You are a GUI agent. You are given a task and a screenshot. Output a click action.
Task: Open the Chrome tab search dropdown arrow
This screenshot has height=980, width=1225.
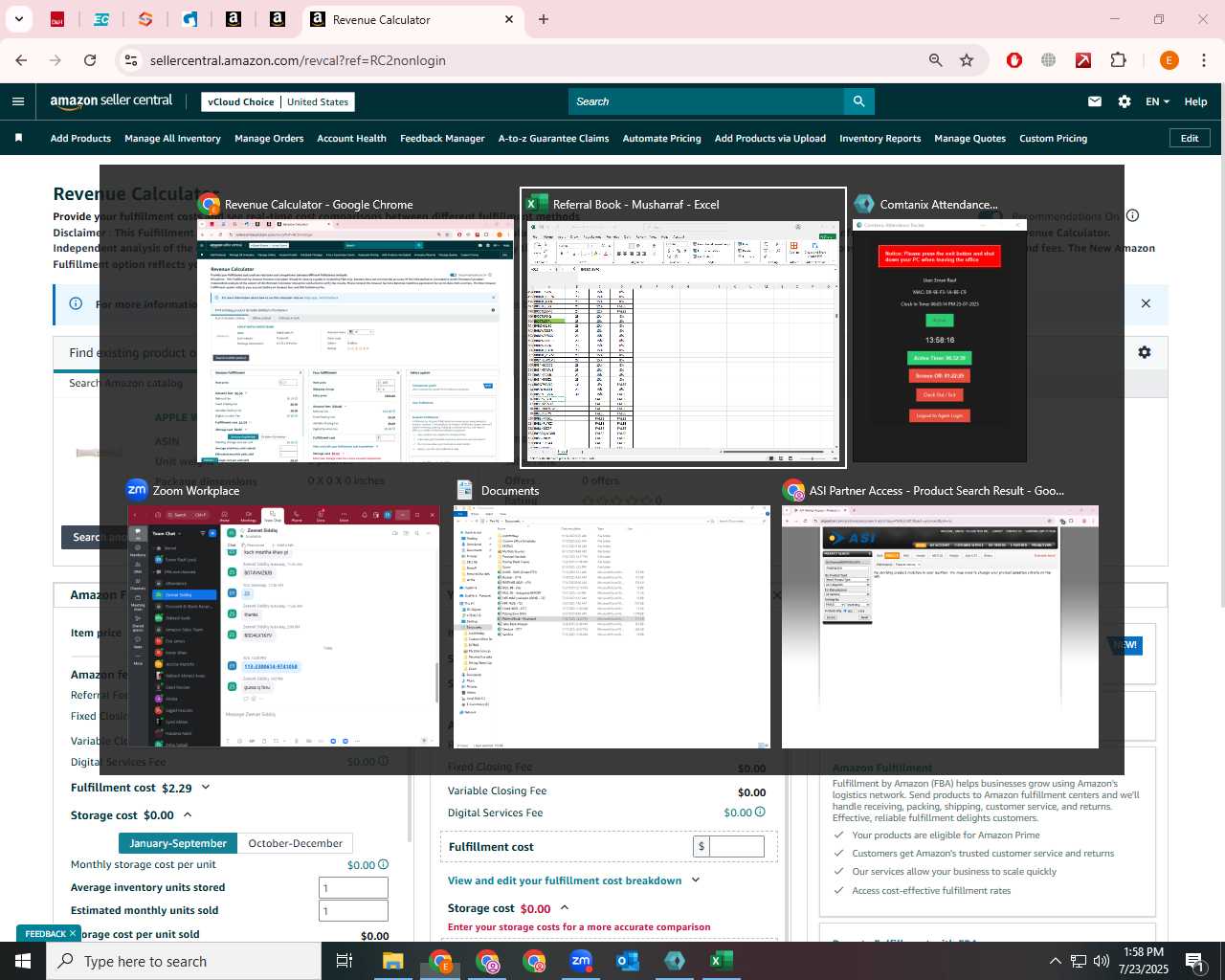[18, 19]
